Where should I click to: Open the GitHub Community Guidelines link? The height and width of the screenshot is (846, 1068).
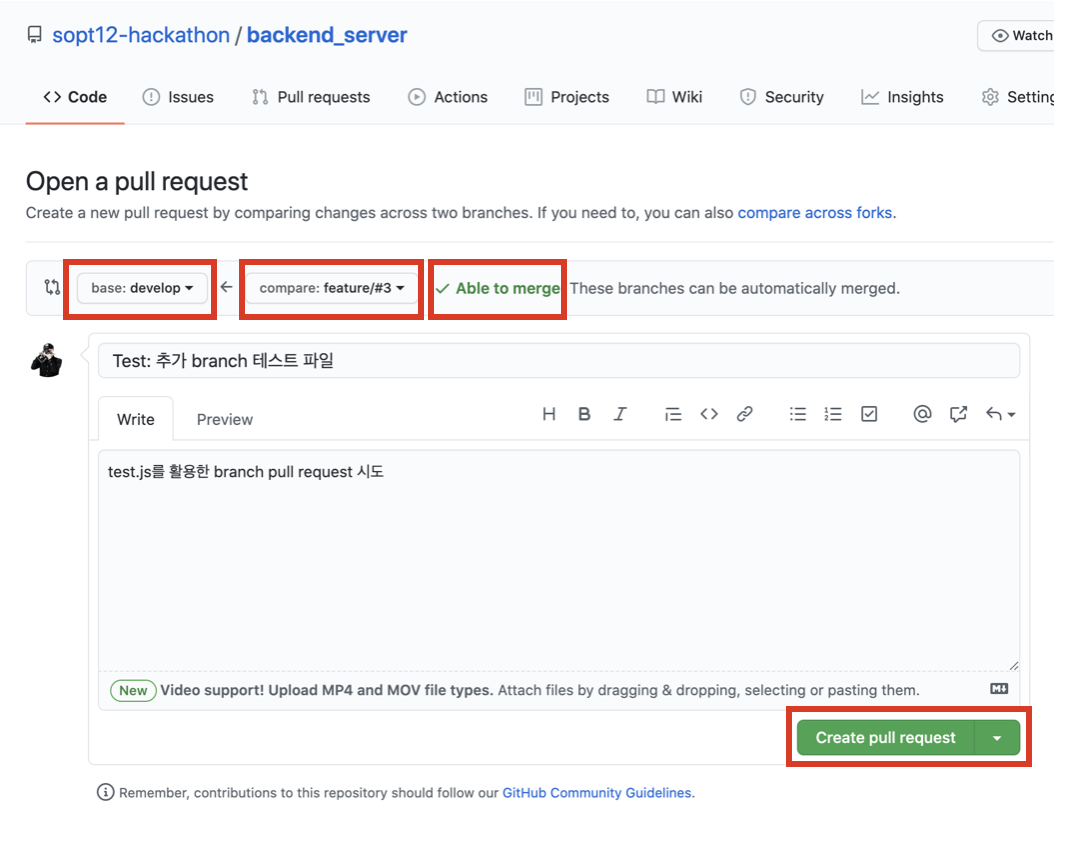point(597,793)
